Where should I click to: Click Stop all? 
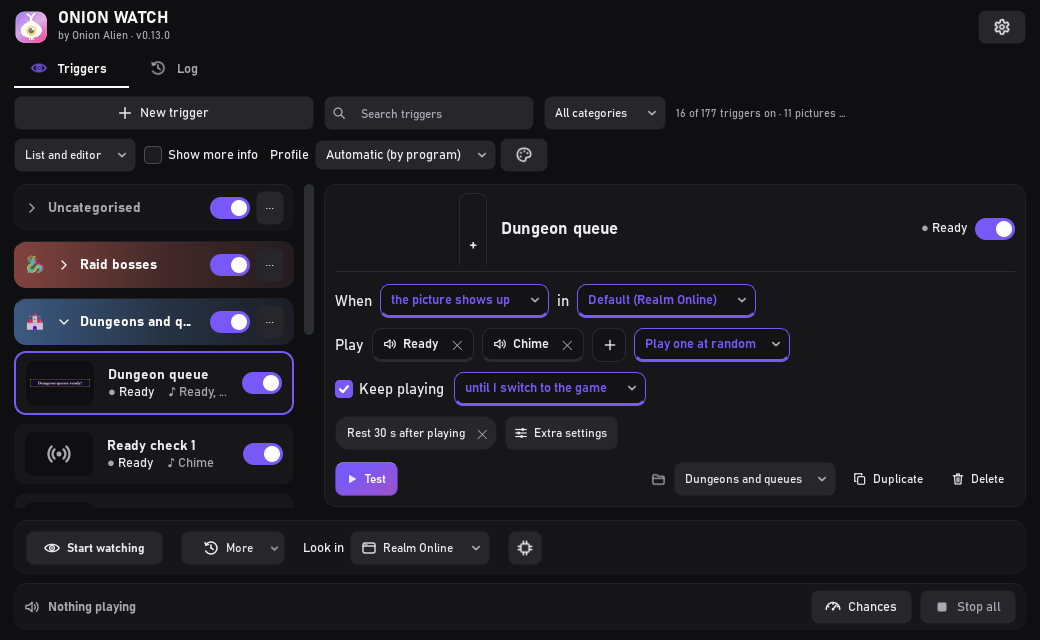[968, 607]
